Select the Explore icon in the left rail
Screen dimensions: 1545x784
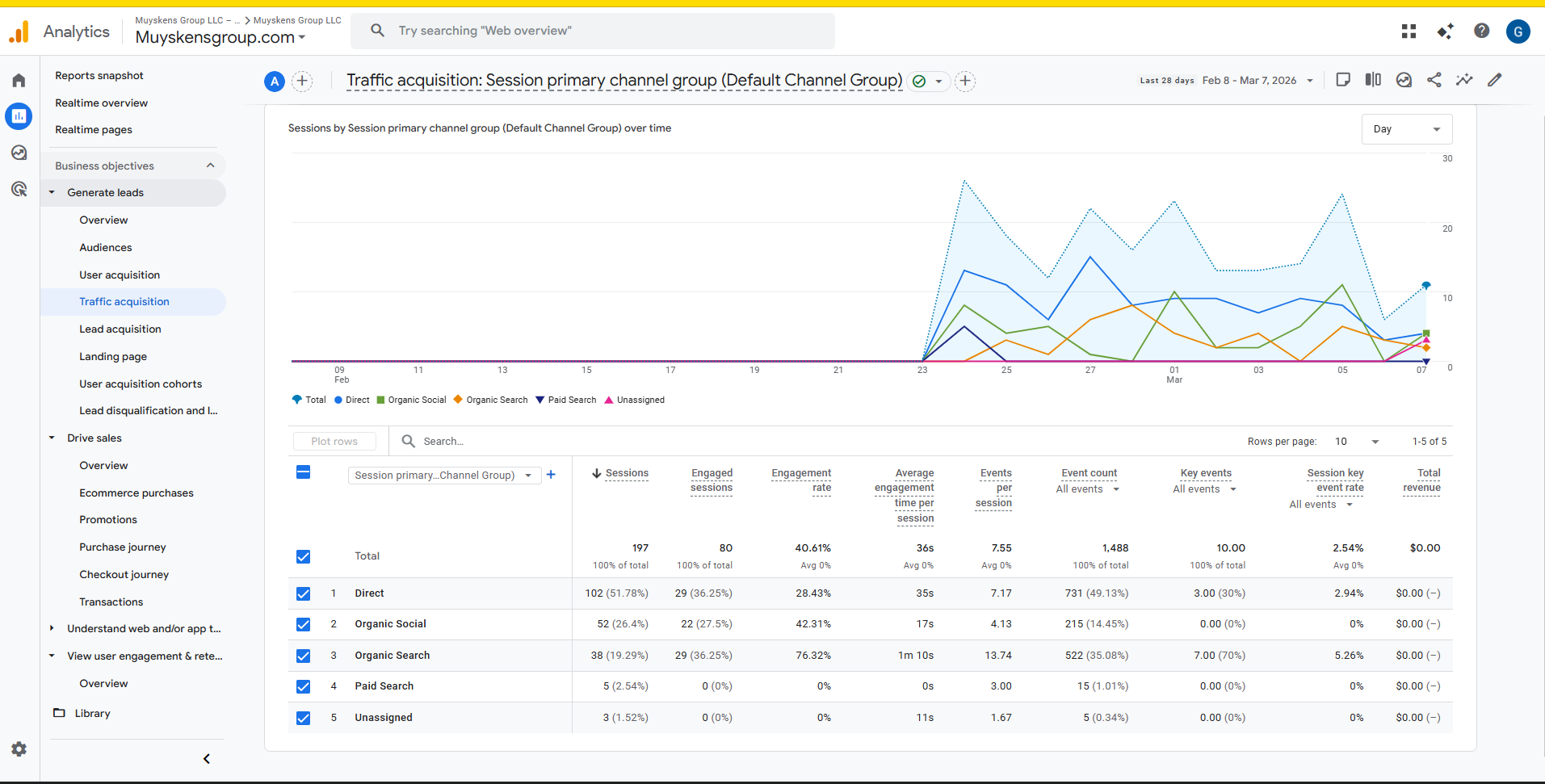19,153
